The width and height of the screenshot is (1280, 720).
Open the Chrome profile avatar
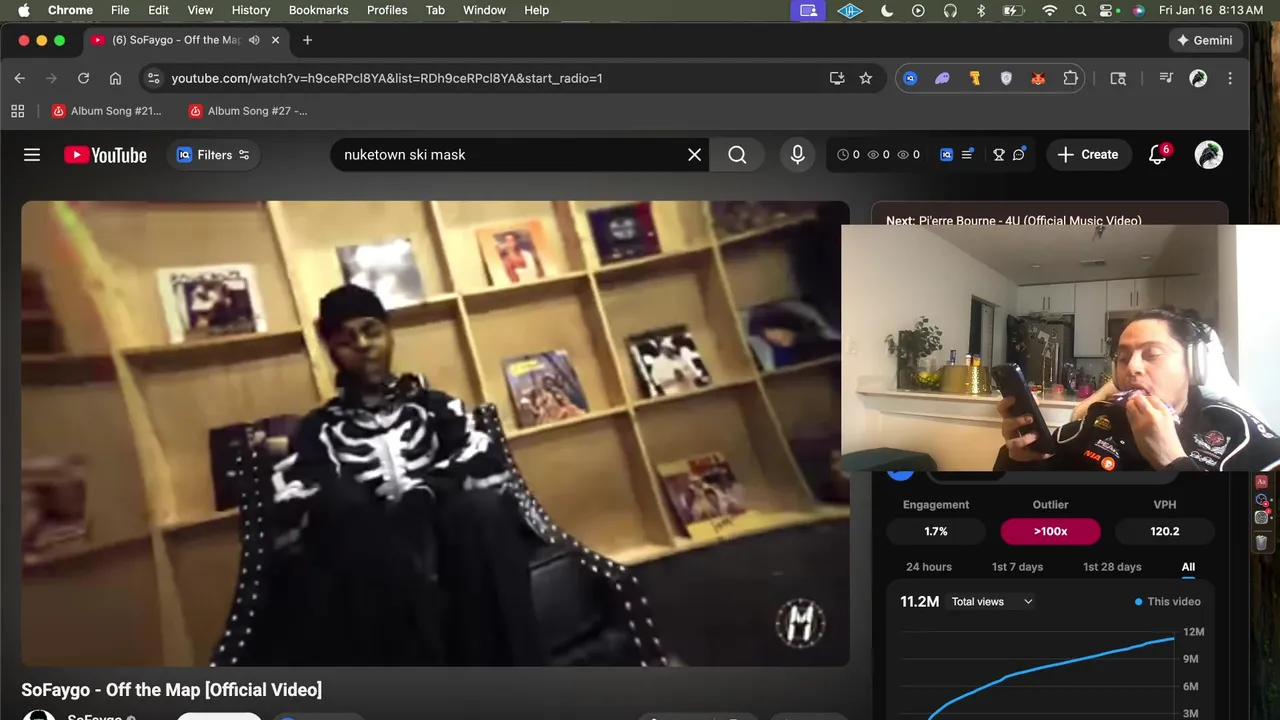1198,78
